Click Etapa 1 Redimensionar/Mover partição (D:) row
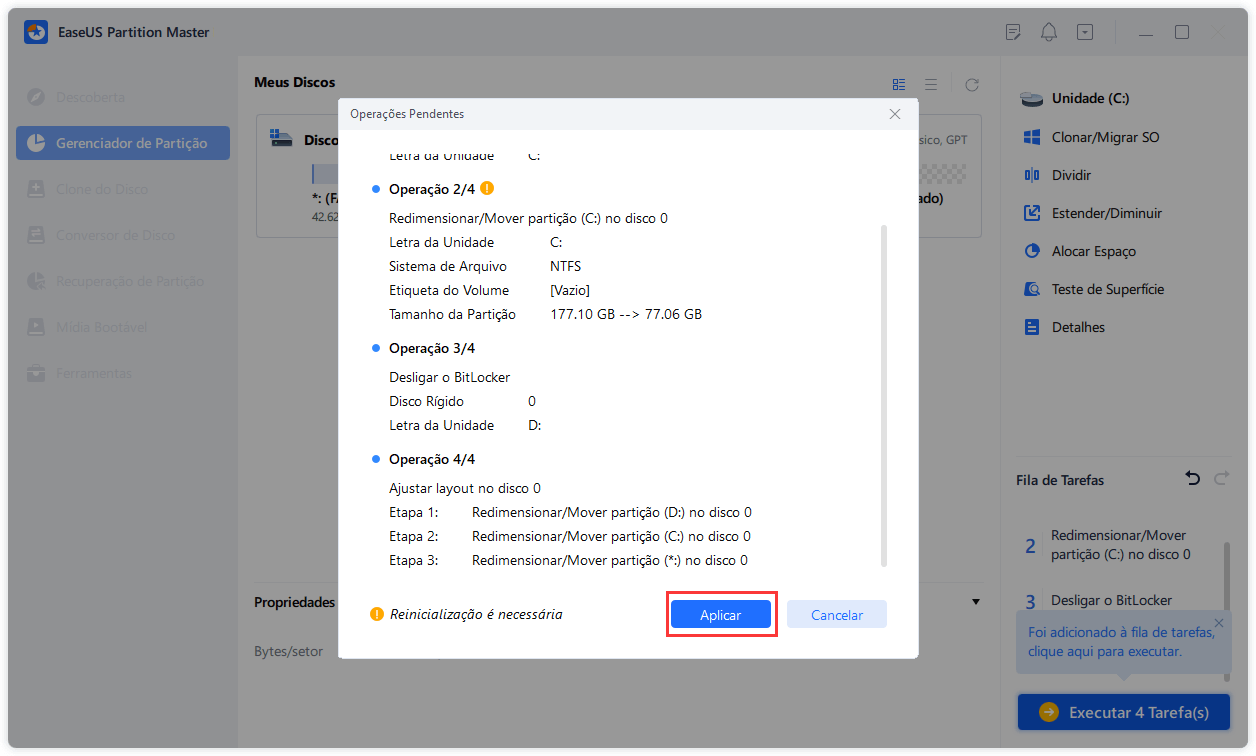The height and width of the screenshot is (756, 1256). coord(570,512)
